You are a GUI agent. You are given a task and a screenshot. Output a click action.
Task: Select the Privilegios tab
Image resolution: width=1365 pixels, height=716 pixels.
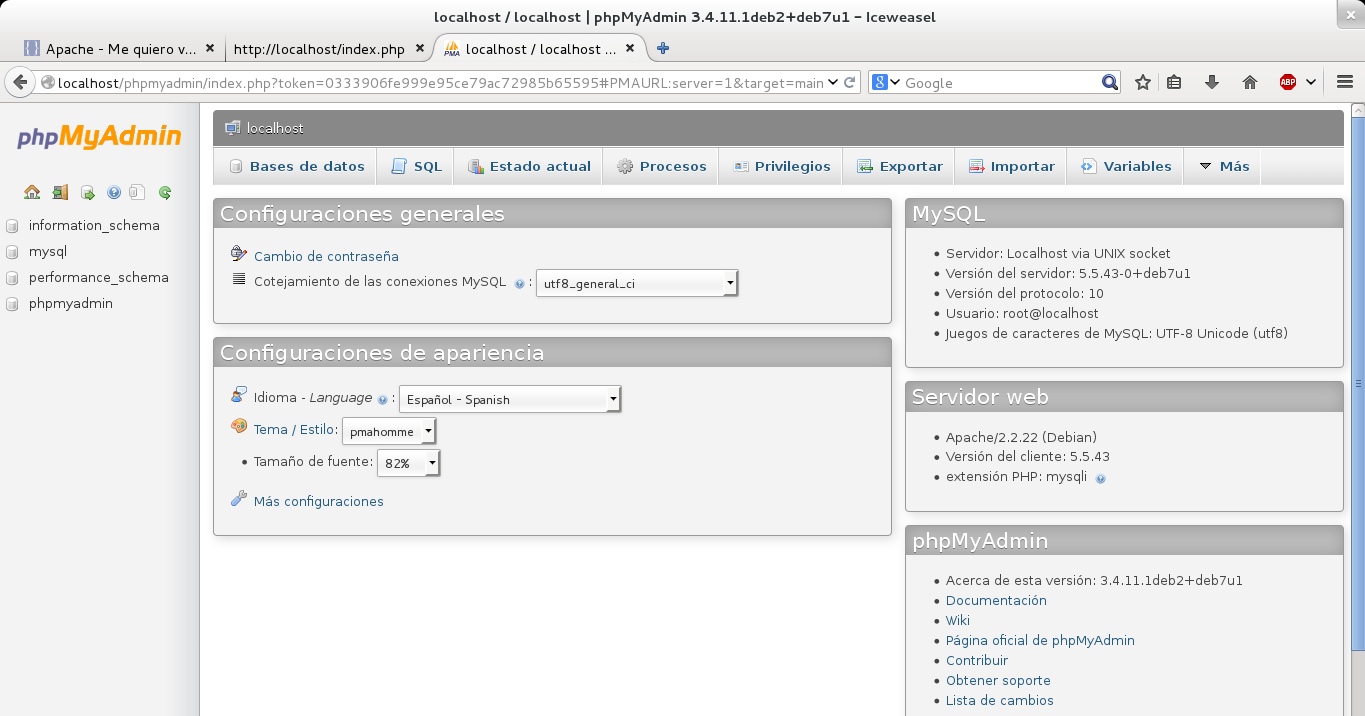coord(781,167)
